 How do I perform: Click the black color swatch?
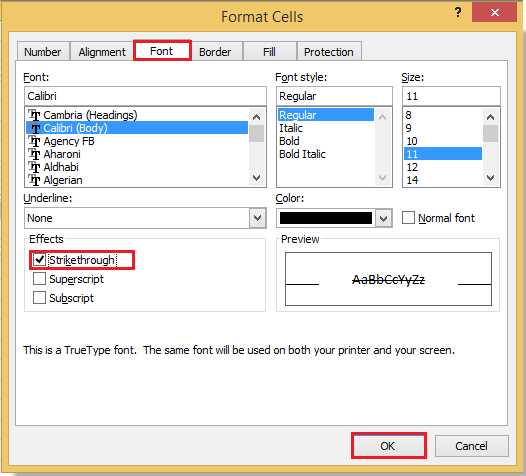[326, 218]
